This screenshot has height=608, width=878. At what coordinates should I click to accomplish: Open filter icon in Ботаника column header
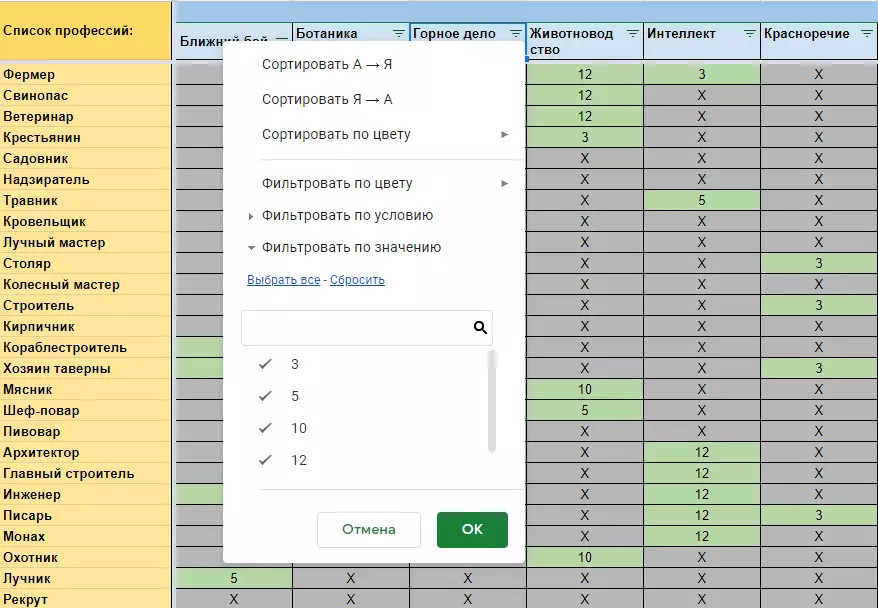tap(398, 34)
